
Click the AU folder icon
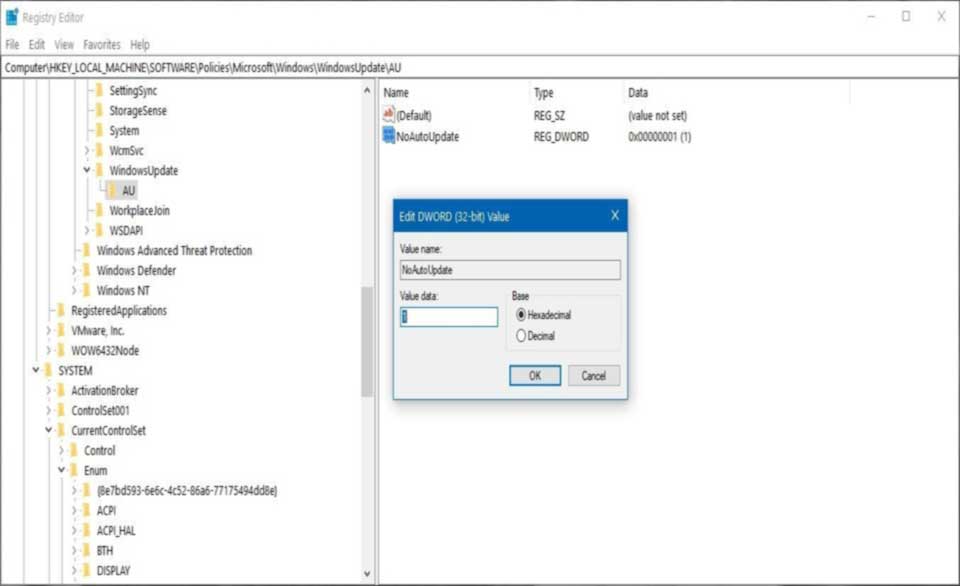pyautogui.click(x=113, y=190)
